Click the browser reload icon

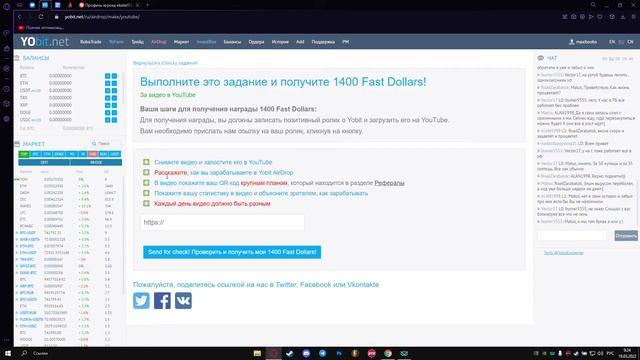click(x=41, y=17)
